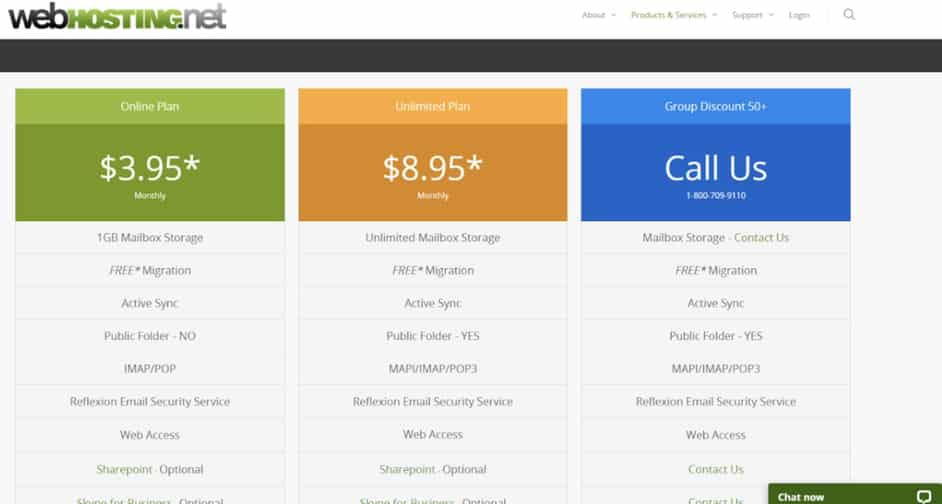Open the Support menu item

(747, 15)
